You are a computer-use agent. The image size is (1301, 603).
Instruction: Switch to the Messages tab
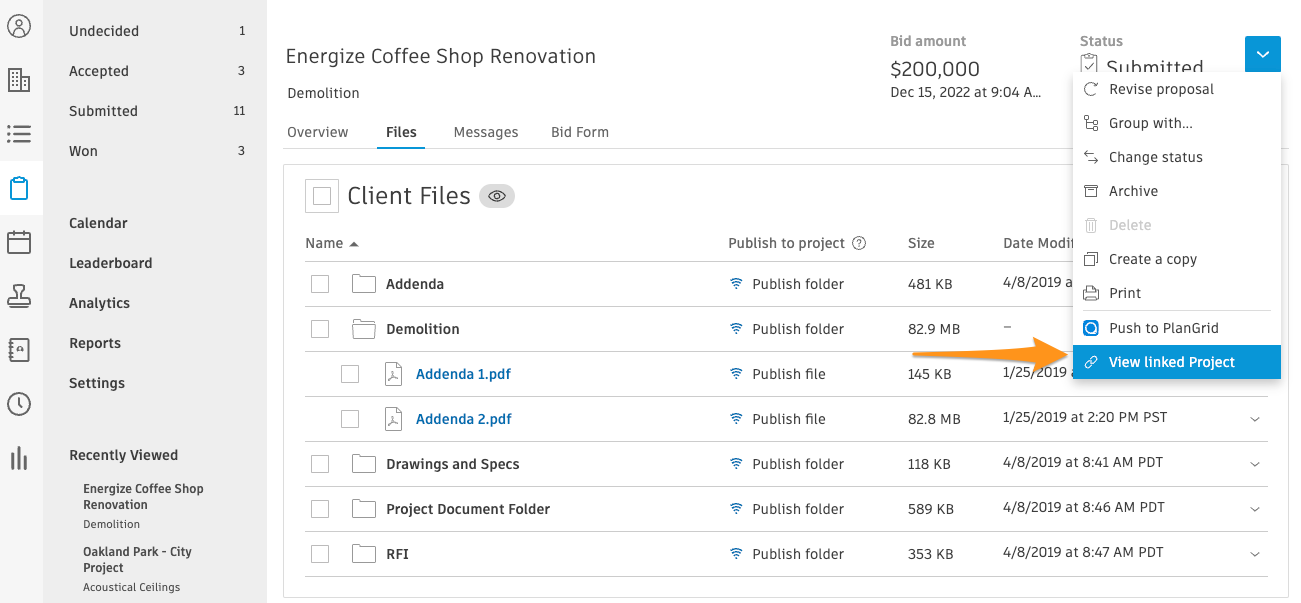(x=486, y=132)
